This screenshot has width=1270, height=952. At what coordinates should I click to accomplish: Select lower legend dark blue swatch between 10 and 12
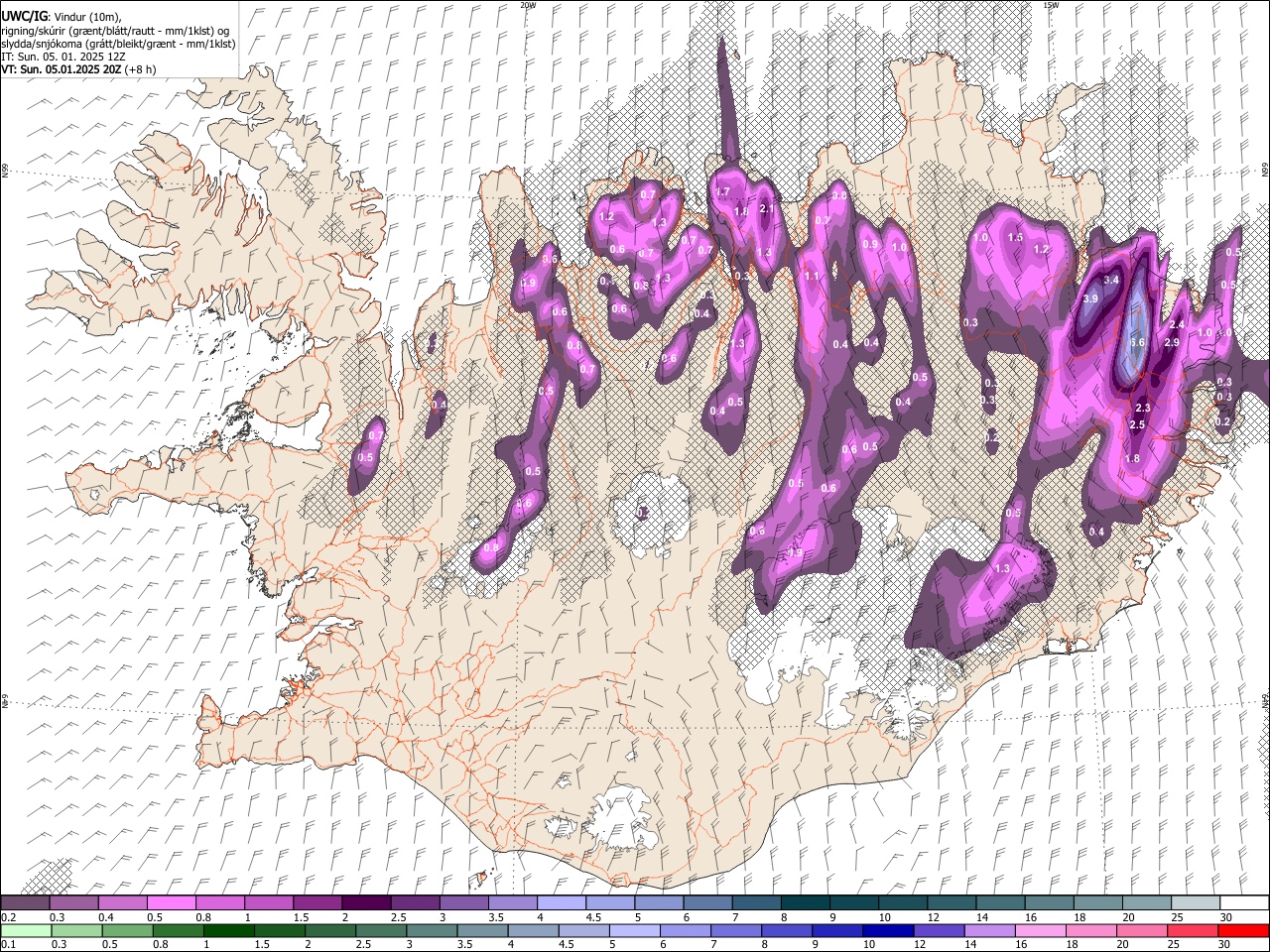click(x=887, y=931)
